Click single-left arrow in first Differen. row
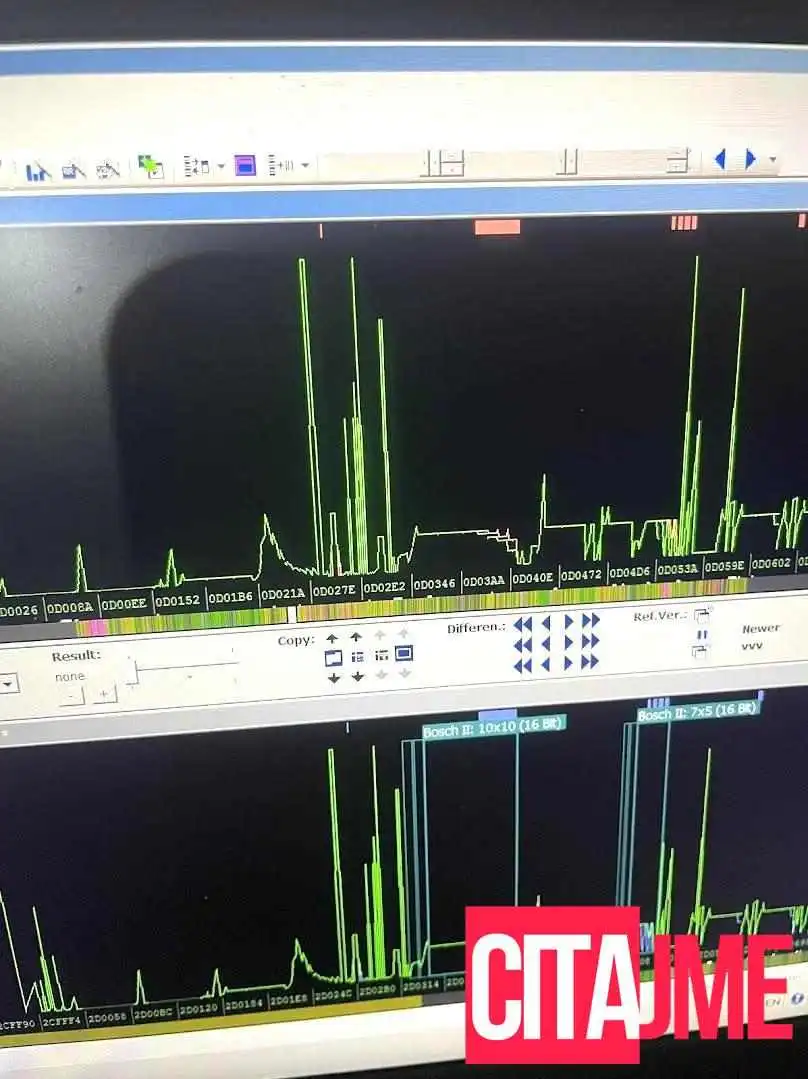 (x=546, y=623)
